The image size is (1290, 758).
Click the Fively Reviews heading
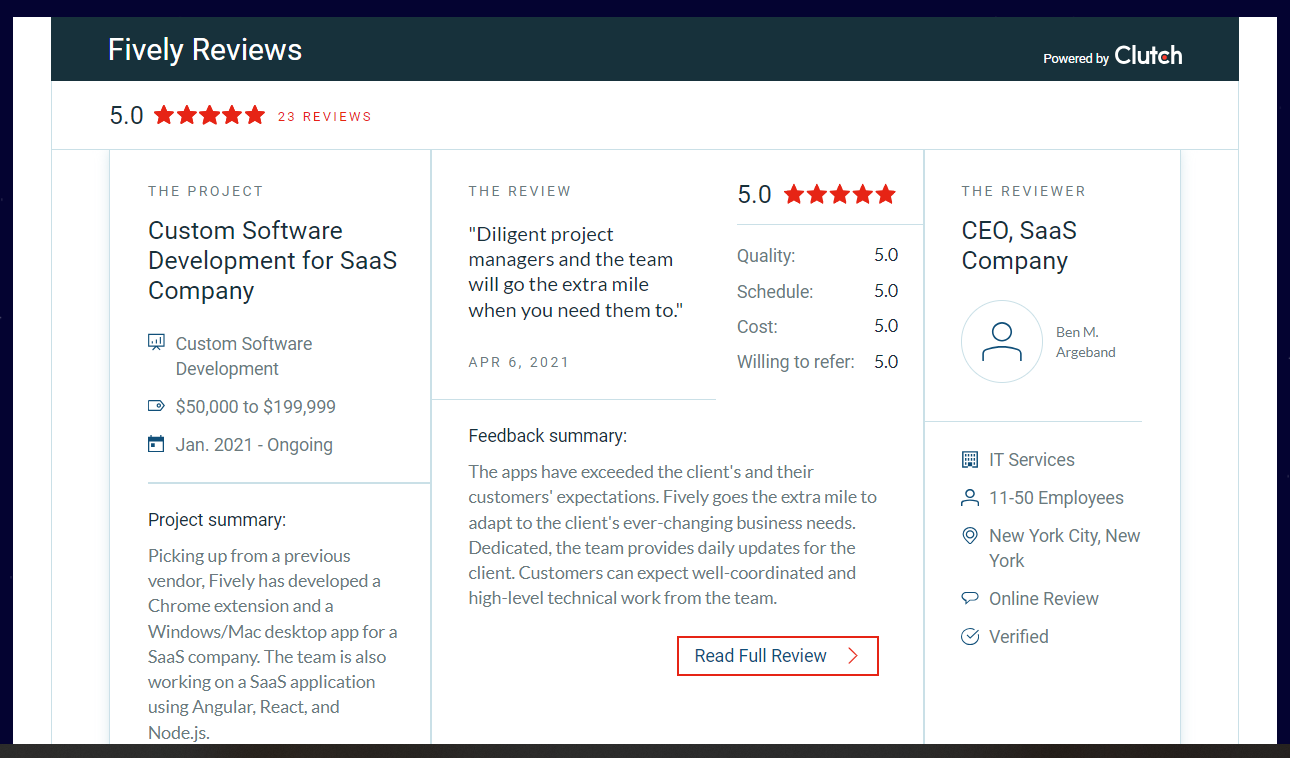point(205,50)
